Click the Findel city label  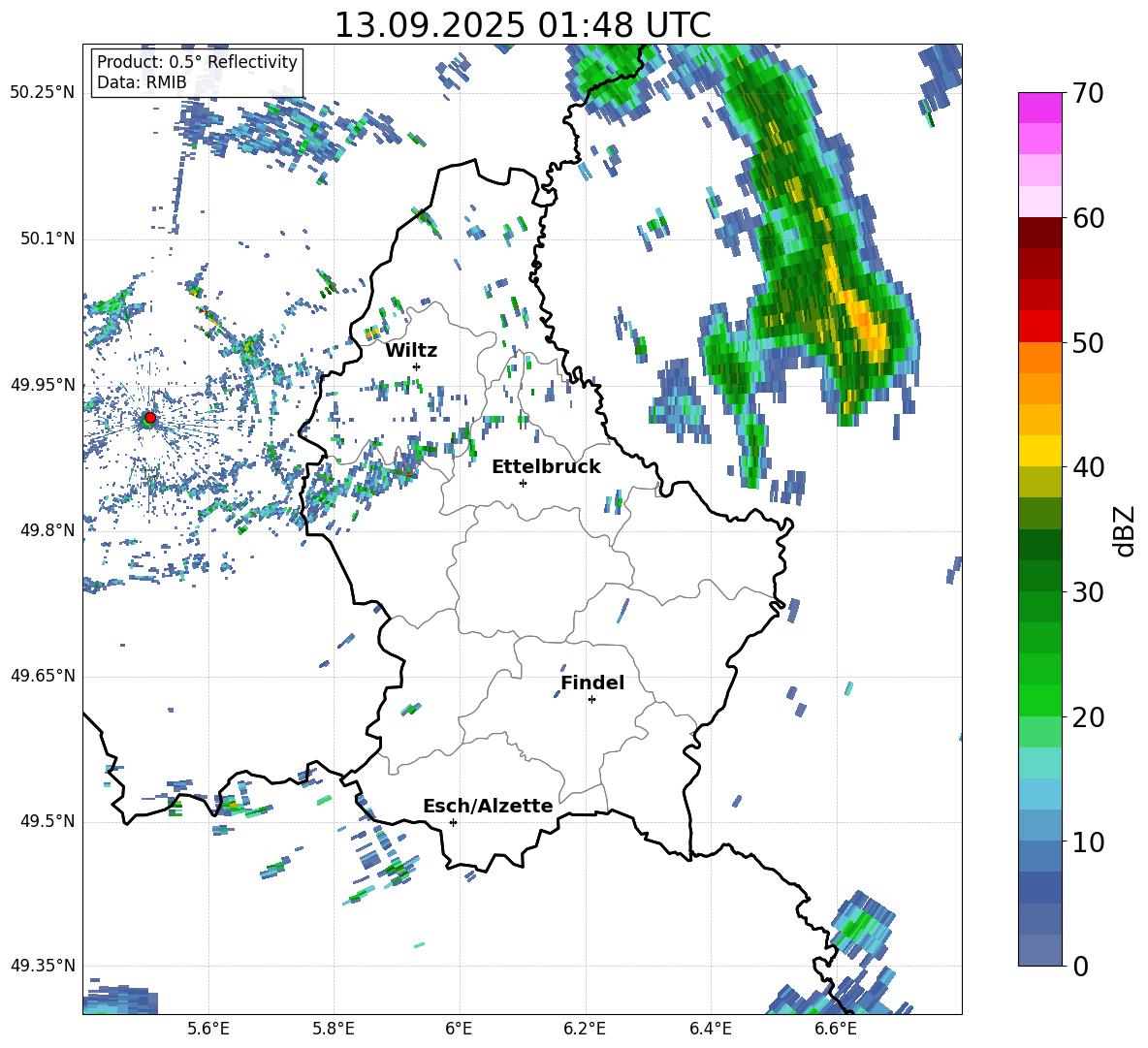[592, 683]
